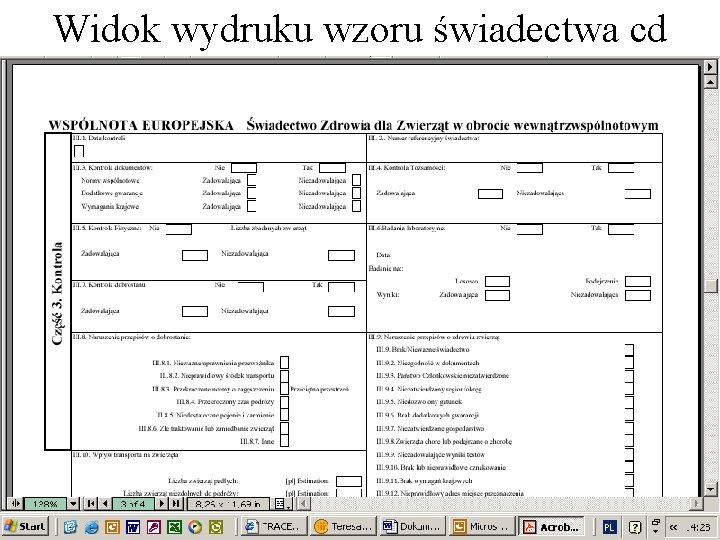Open the zoom percentage dropdown arrow
The width and height of the screenshot is (720, 540).
[73, 504]
